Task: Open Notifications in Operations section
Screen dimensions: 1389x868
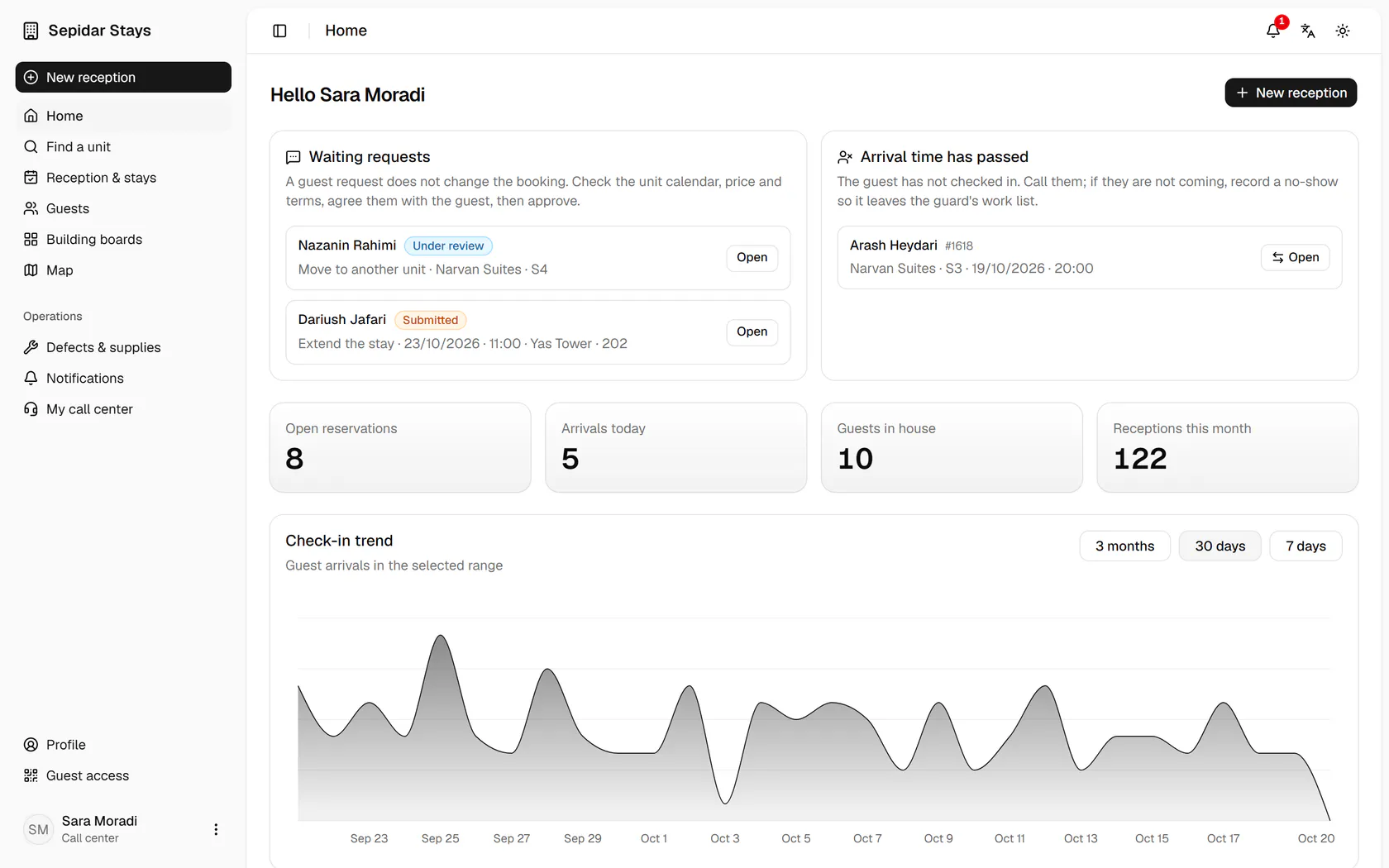Action: click(x=123, y=378)
